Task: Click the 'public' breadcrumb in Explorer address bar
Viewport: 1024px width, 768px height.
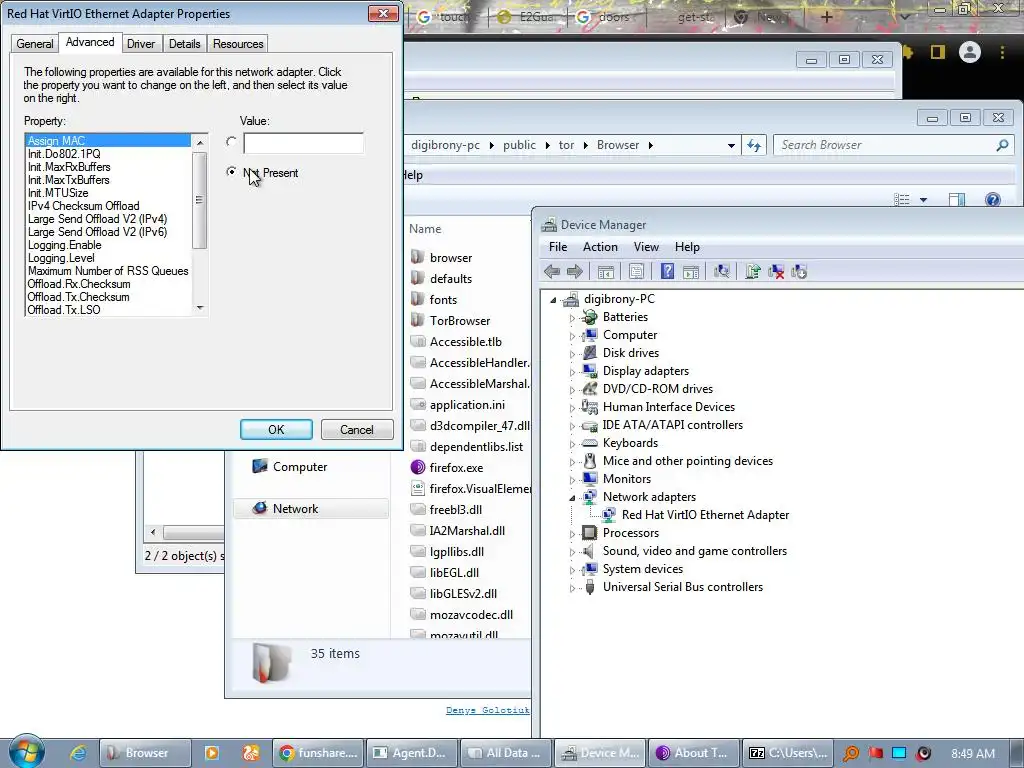Action: pos(519,145)
